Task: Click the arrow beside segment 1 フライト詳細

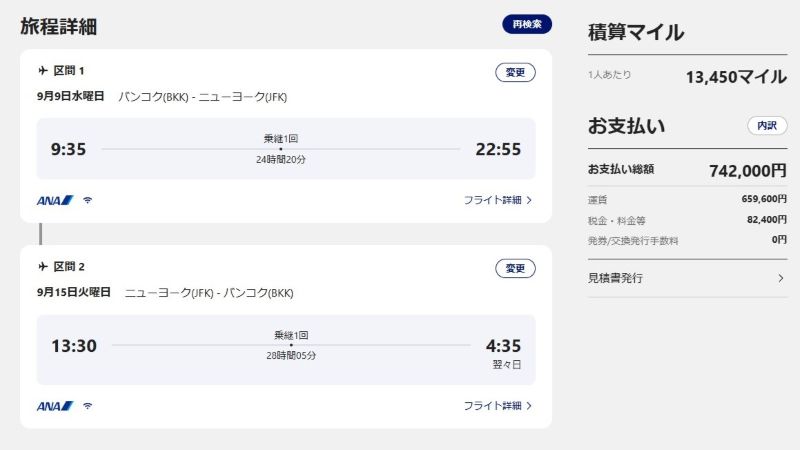Action: (529, 200)
